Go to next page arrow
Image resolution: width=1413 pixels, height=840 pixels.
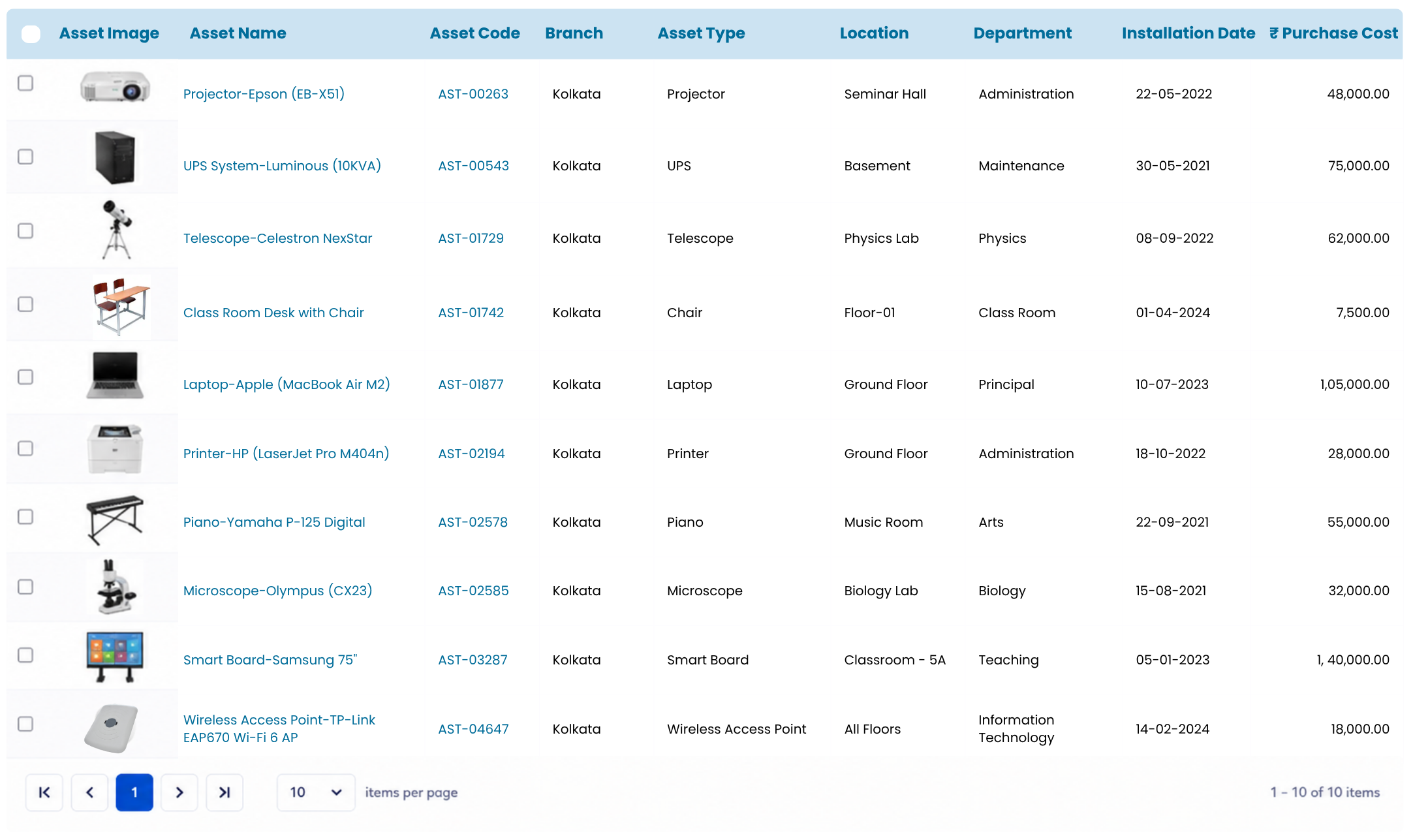tap(179, 792)
